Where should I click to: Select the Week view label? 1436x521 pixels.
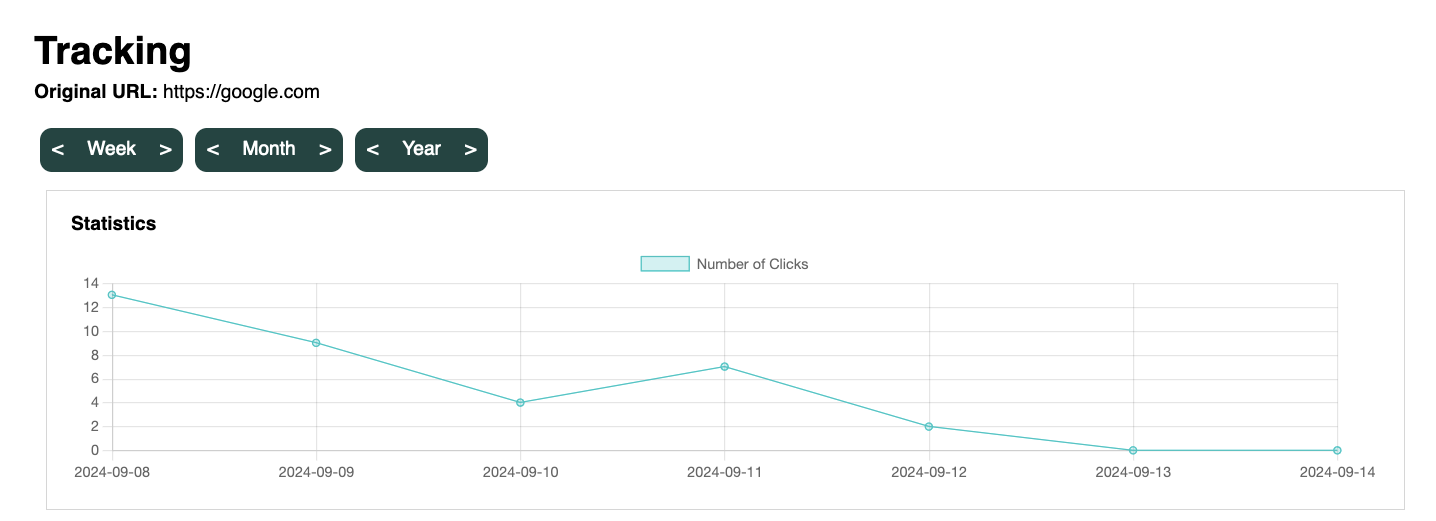point(111,149)
